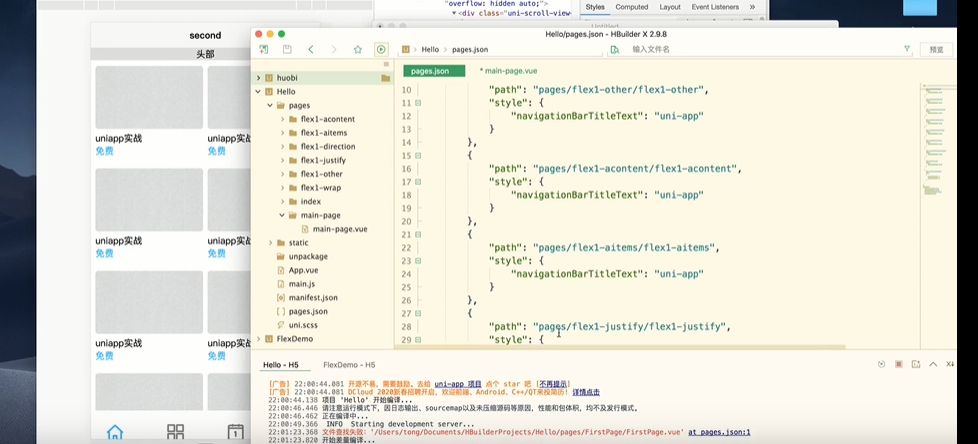Screen dimensions: 978x444
Task: Open main.js in the project tree
Action: point(302,284)
